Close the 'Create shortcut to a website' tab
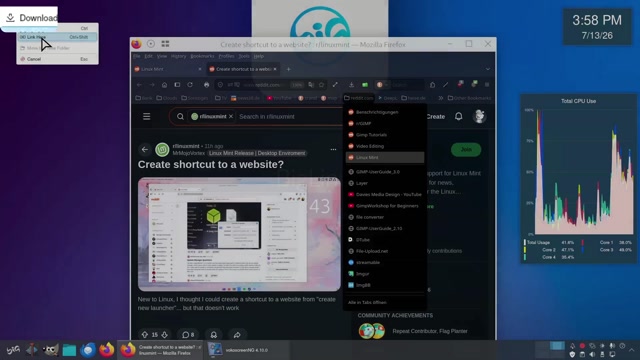The width and height of the screenshot is (640, 360). [x=275, y=69]
